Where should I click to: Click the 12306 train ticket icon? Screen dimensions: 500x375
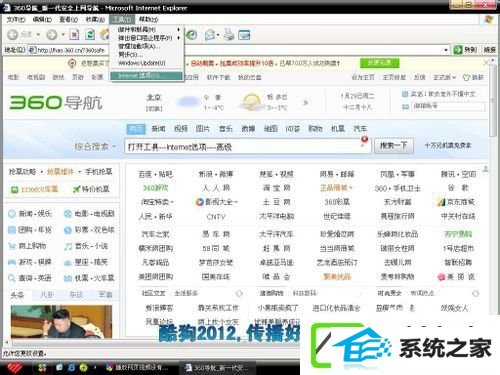(14, 190)
